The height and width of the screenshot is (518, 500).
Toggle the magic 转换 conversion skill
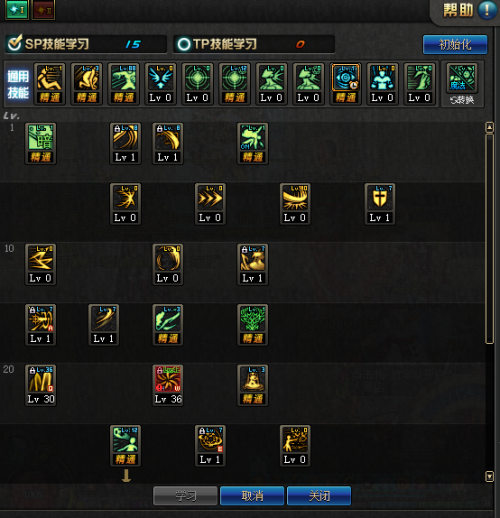click(x=462, y=84)
